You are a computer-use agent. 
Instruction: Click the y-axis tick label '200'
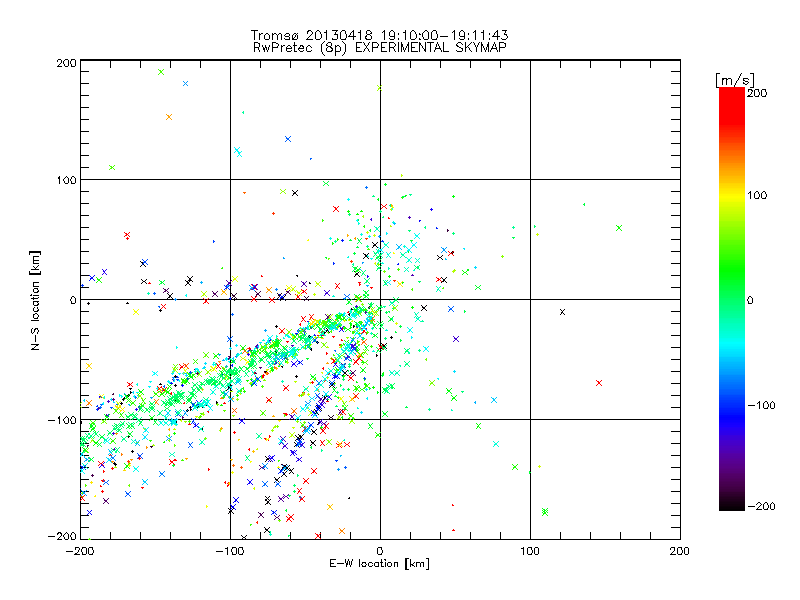click(x=66, y=63)
